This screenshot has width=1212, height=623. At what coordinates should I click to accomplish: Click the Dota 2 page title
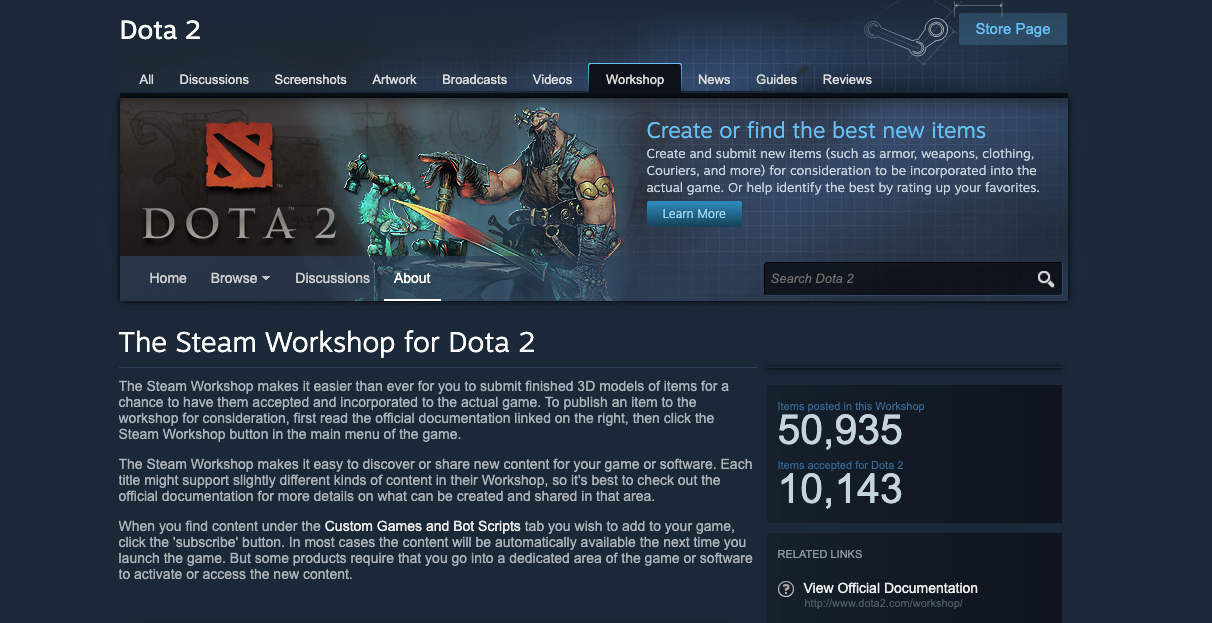(x=160, y=30)
